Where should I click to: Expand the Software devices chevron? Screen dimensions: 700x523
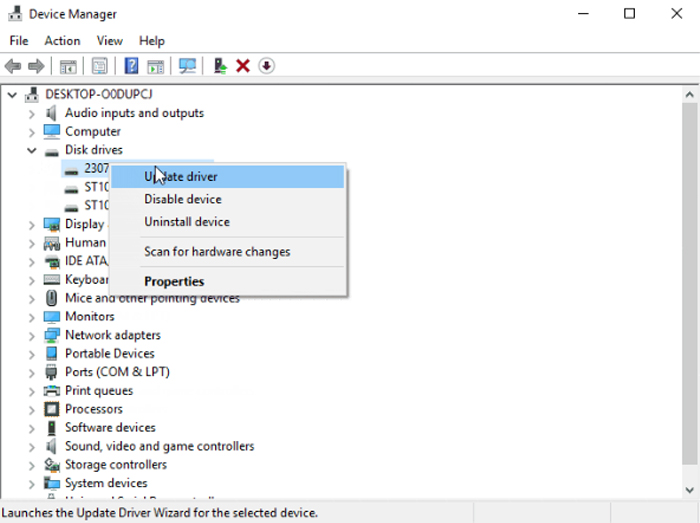point(31,428)
